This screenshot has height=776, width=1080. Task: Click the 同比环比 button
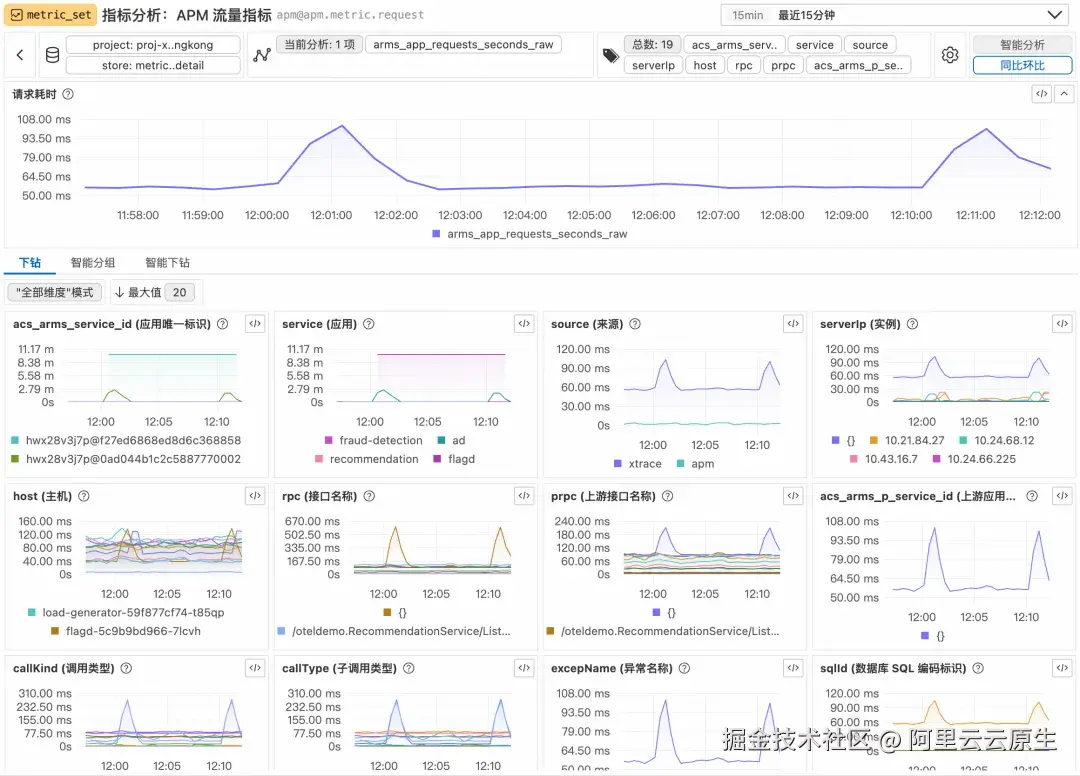tap(1021, 65)
